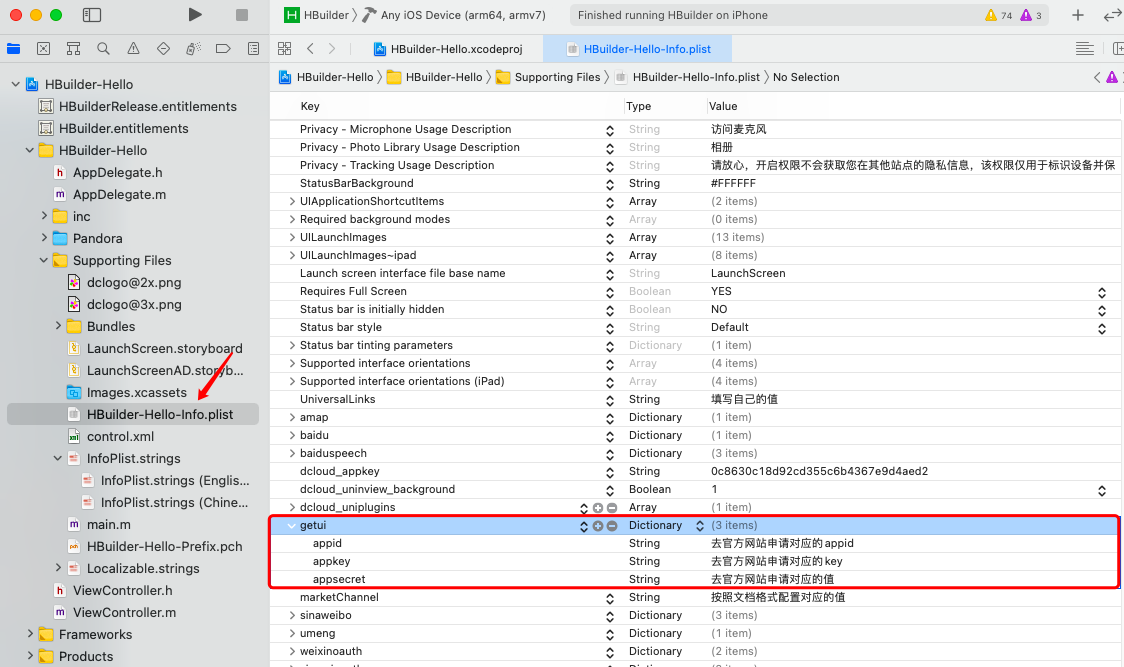Click the yellow warnings count 74
This screenshot has height=667, width=1124.
(x=999, y=15)
